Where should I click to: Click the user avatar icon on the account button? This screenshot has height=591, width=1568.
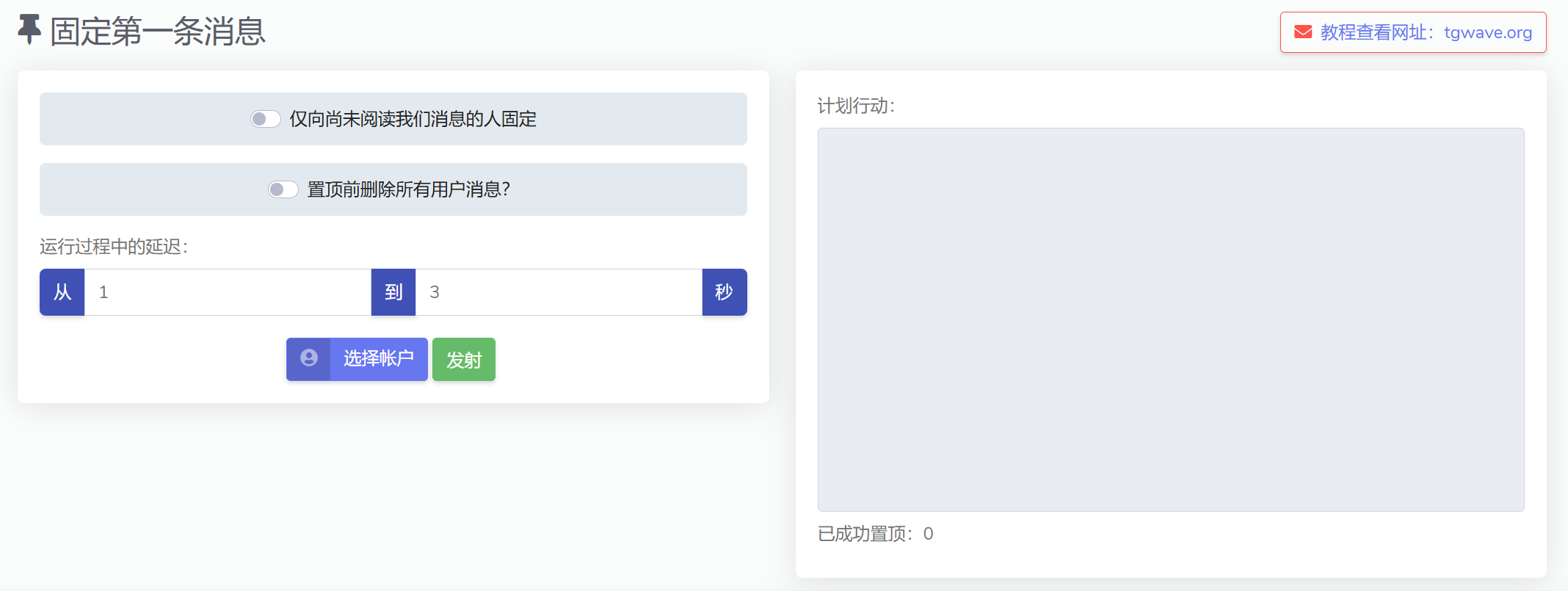[x=309, y=358]
